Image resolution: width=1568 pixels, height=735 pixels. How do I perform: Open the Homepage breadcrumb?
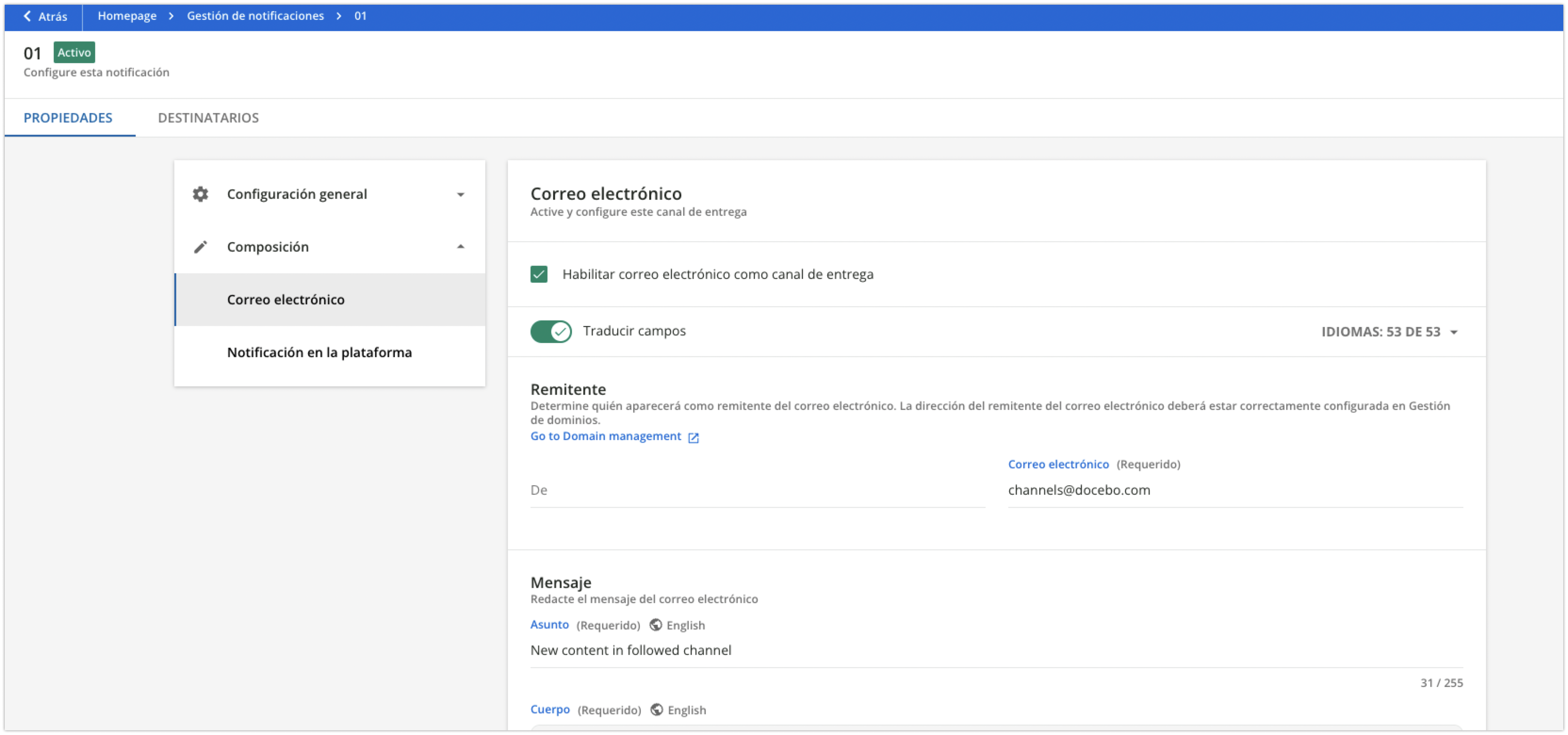point(127,16)
